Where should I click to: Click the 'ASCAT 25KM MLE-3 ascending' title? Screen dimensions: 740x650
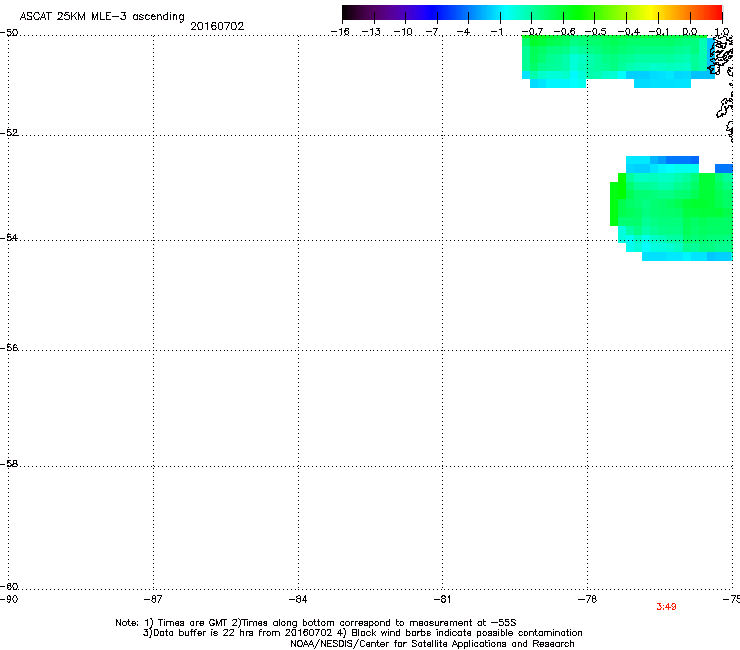(102, 17)
